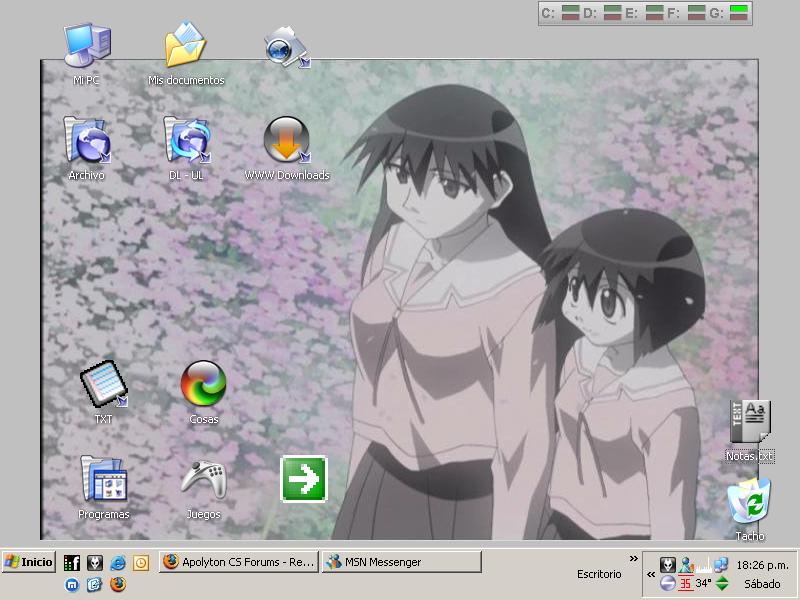Open the Mi PC desktop icon
Screen dimensions: 800x600
point(87,47)
